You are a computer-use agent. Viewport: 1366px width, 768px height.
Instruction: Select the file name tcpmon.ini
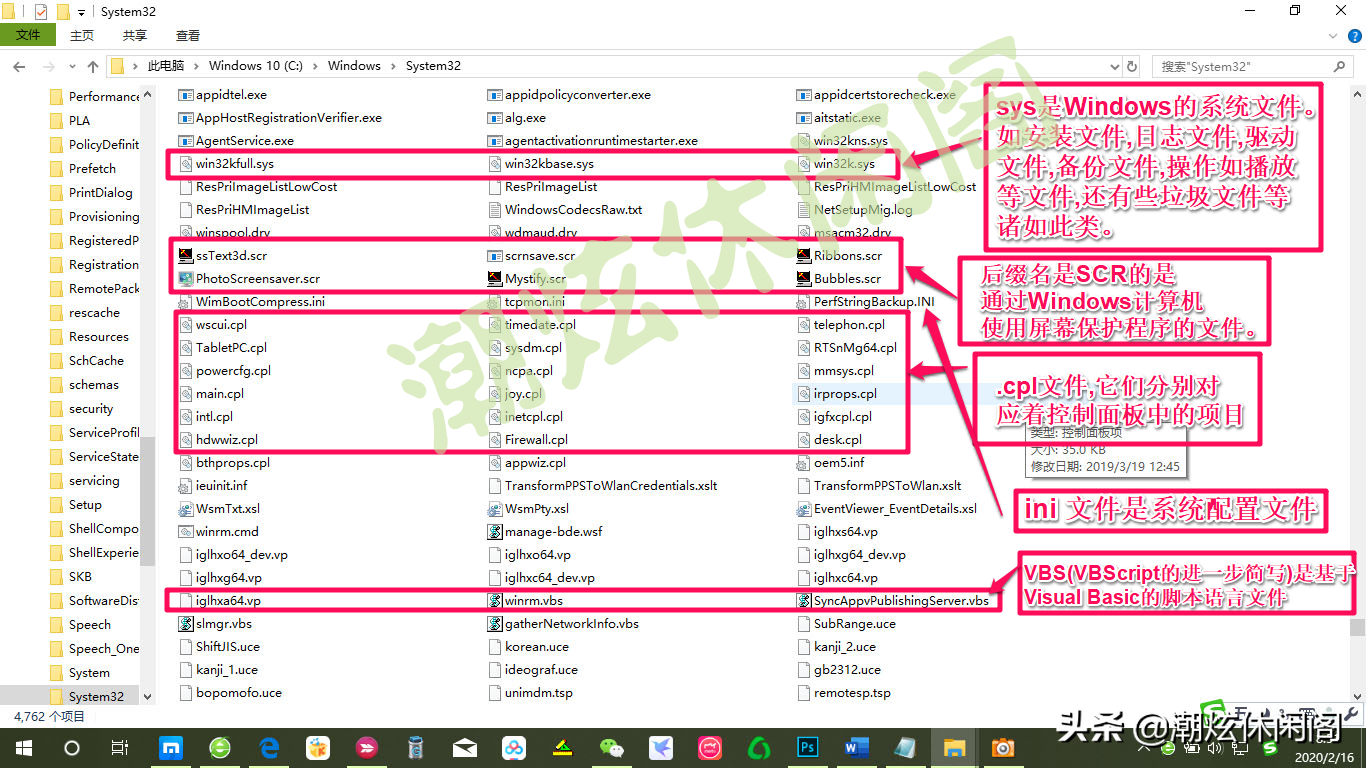(x=535, y=302)
